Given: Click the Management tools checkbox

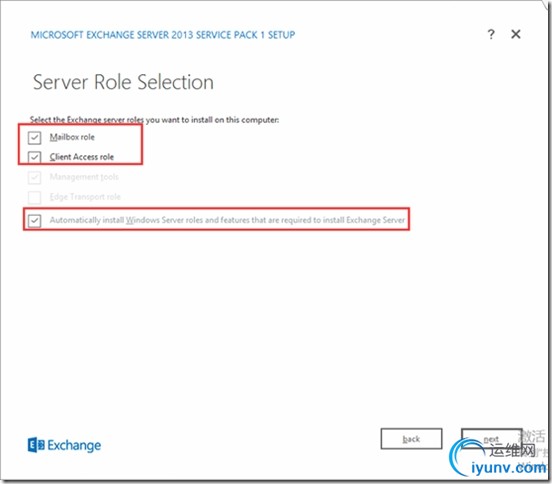Looking at the screenshot, I should click(34, 177).
